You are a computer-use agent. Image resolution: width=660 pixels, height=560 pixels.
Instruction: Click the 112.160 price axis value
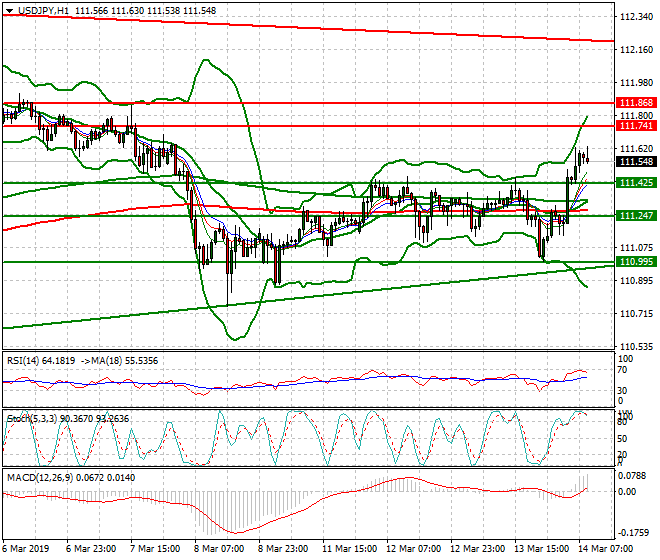point(636,50)
